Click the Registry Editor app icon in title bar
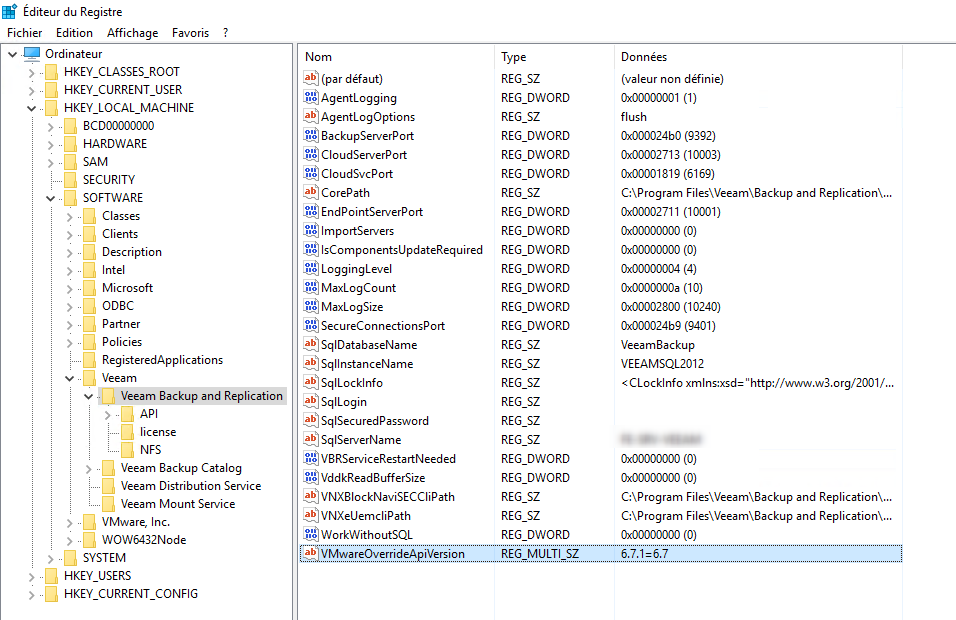This screenshot has width=956, height=620. pyautogui.click(x=9, y=11)
